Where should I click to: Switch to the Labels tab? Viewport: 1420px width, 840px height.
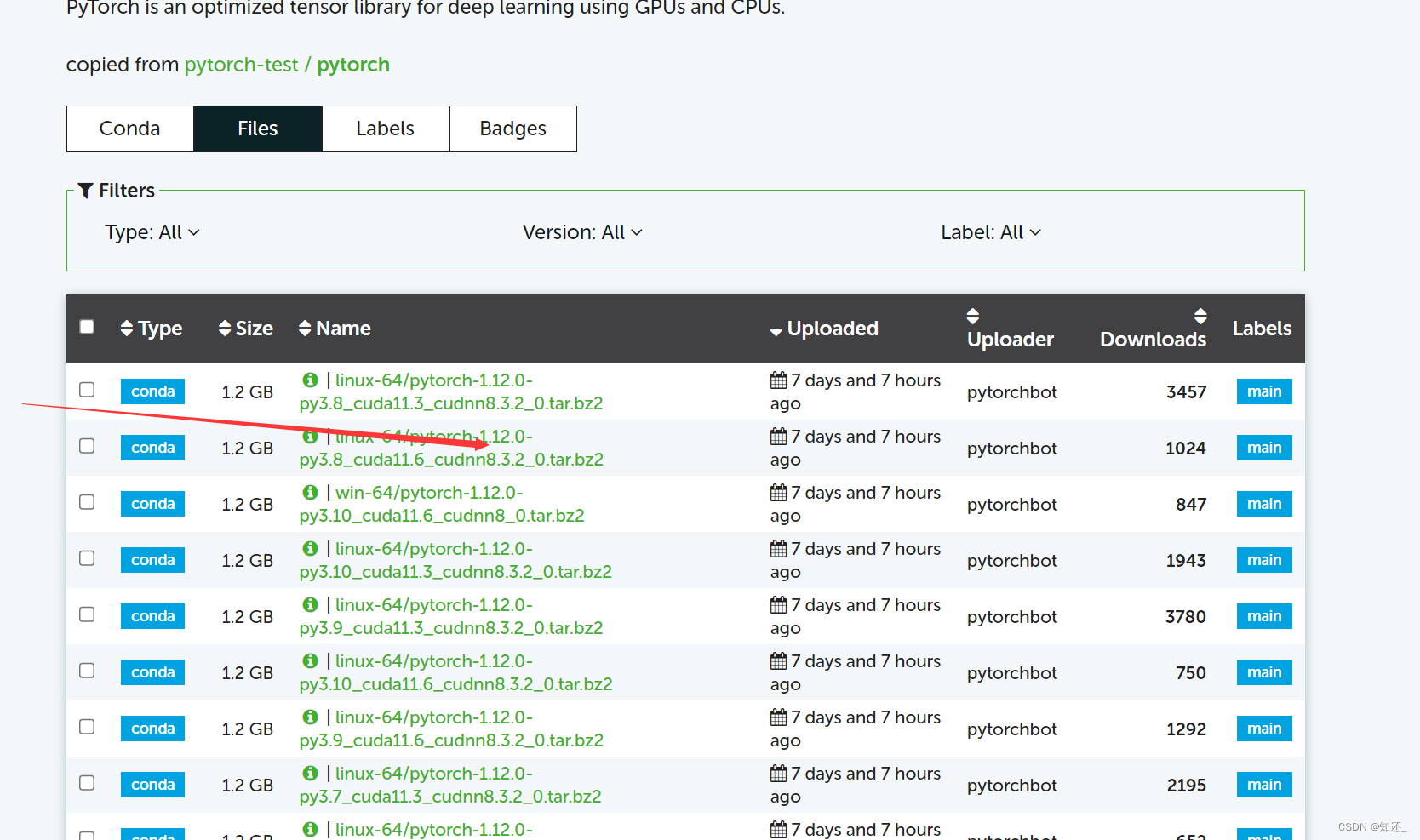click(x=386, y=129)
